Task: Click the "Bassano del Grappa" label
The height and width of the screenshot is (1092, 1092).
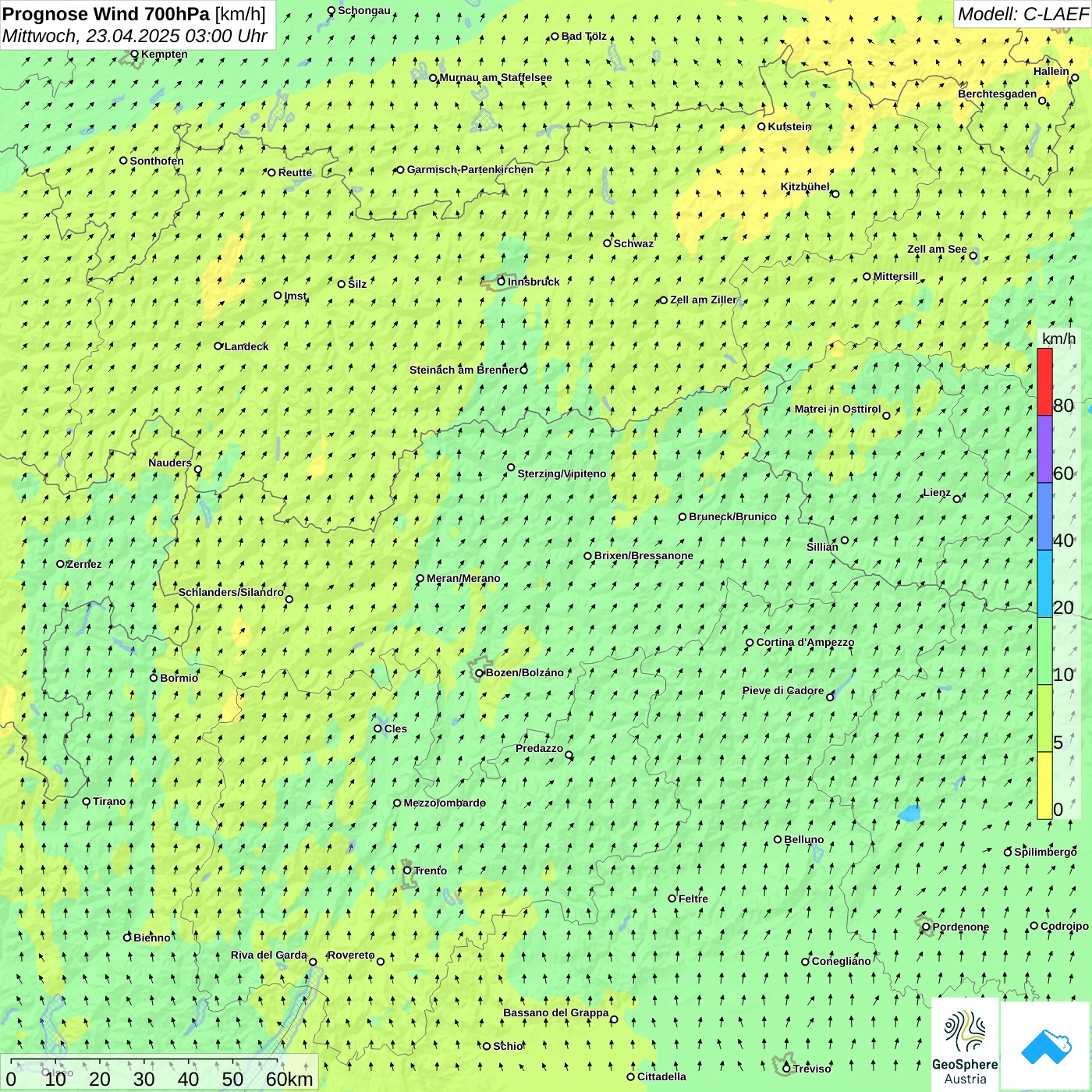Action: (x=556, y=1013)
